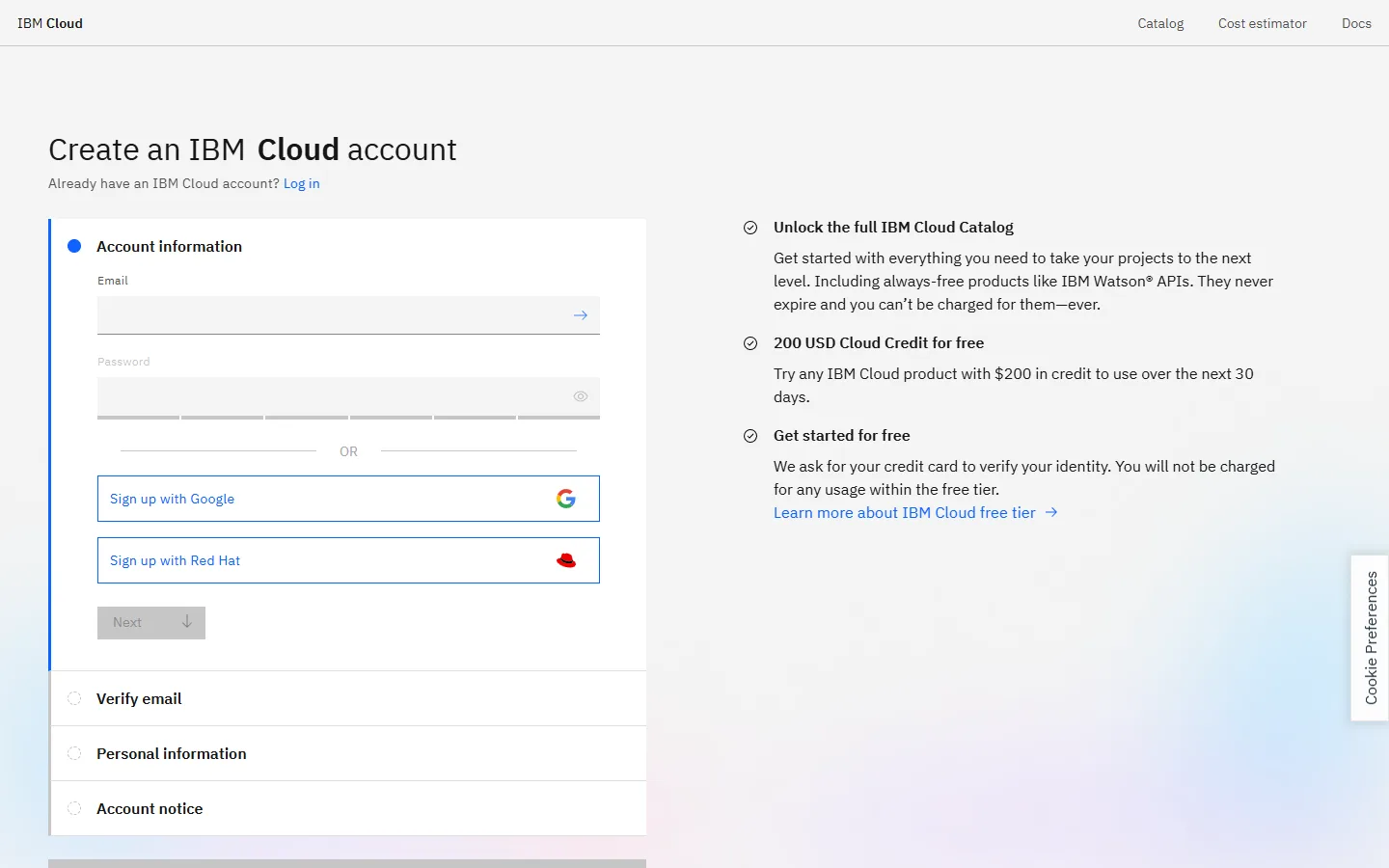Select the Personal information step circle
The height and width of the screenshot is (868, 1389).
[74, 753]
